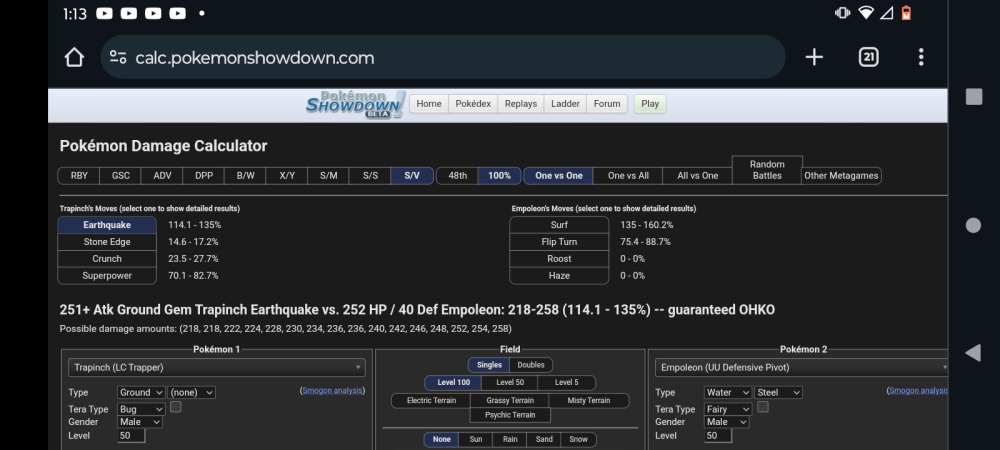Tap first YouTube notification icon in status bar
Image resolution: width=1000 pixels, height=450 pixels.
tap(105, 13)
